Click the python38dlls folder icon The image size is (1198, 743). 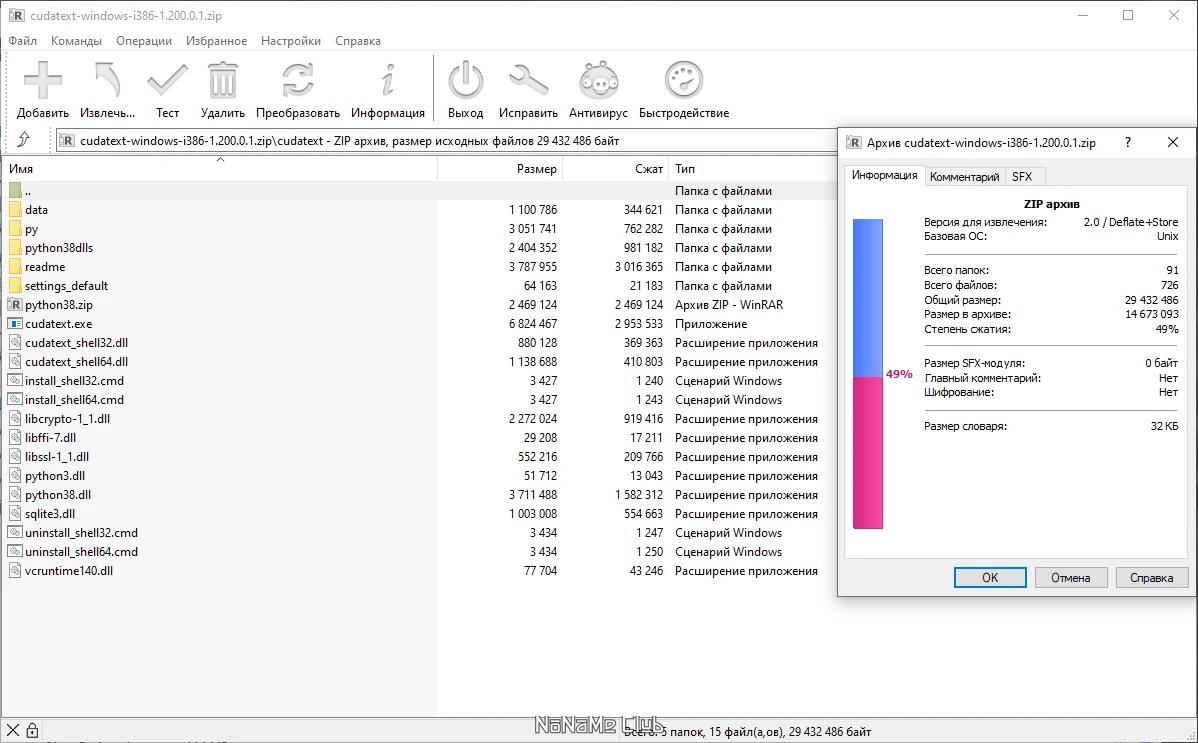[15, 248]
